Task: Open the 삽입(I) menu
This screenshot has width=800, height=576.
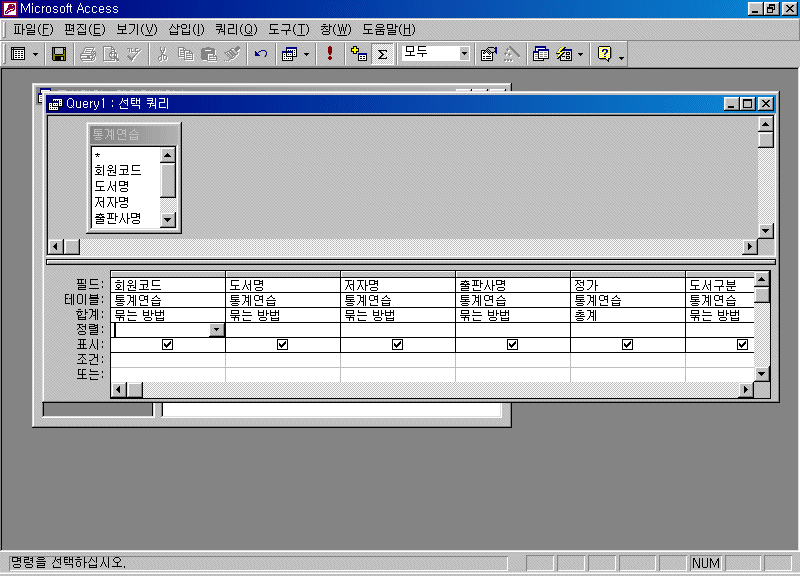Action: click(186, 30)
